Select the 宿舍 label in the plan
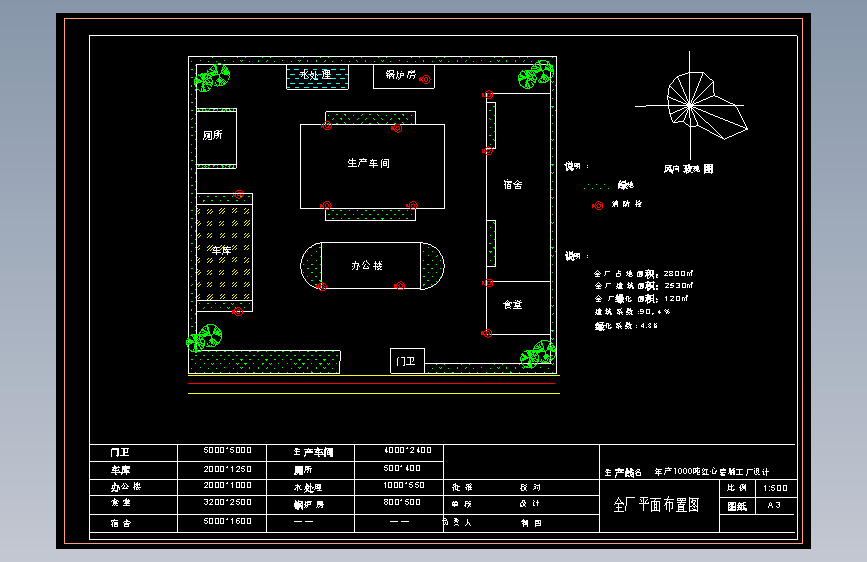Viewport: 867px width, 562px height. point(513,184)
